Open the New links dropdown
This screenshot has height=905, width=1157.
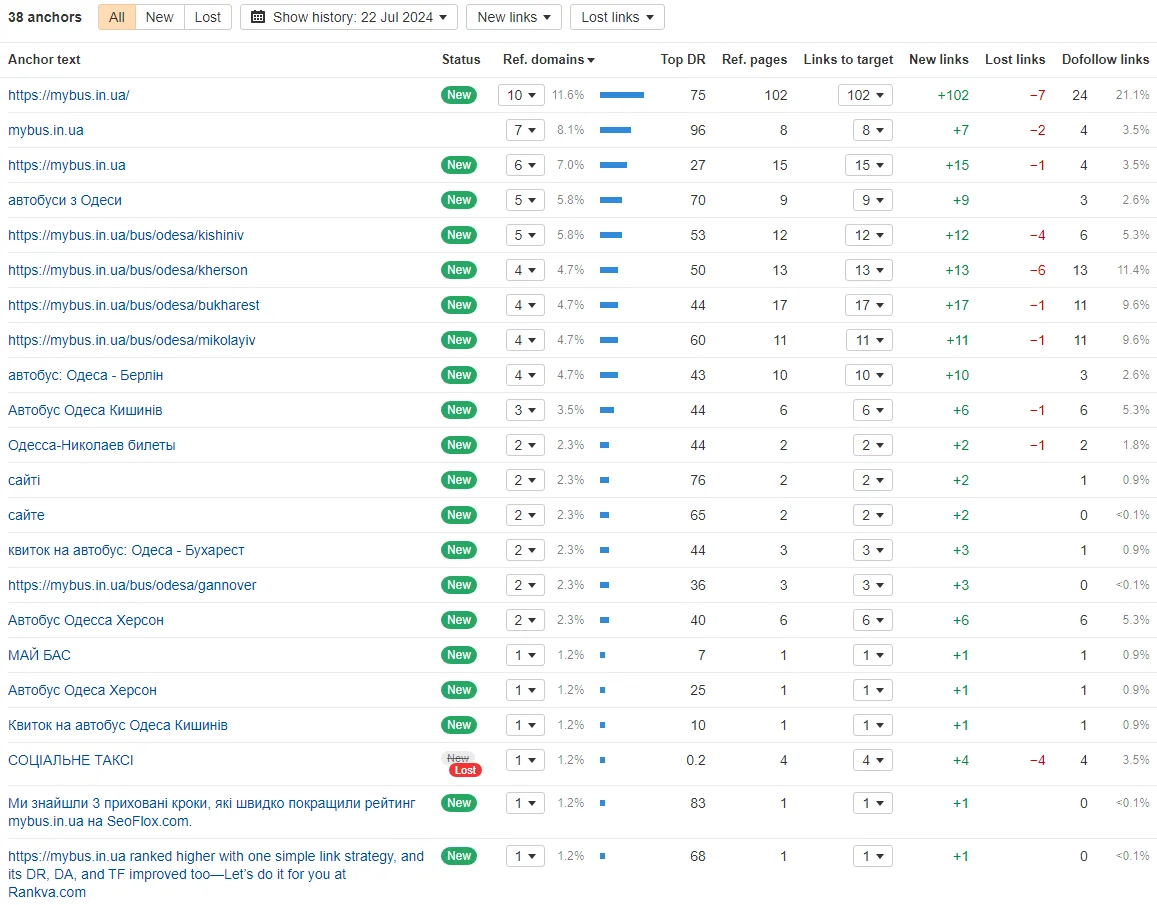pyautogui.click(x=514, y=17)
